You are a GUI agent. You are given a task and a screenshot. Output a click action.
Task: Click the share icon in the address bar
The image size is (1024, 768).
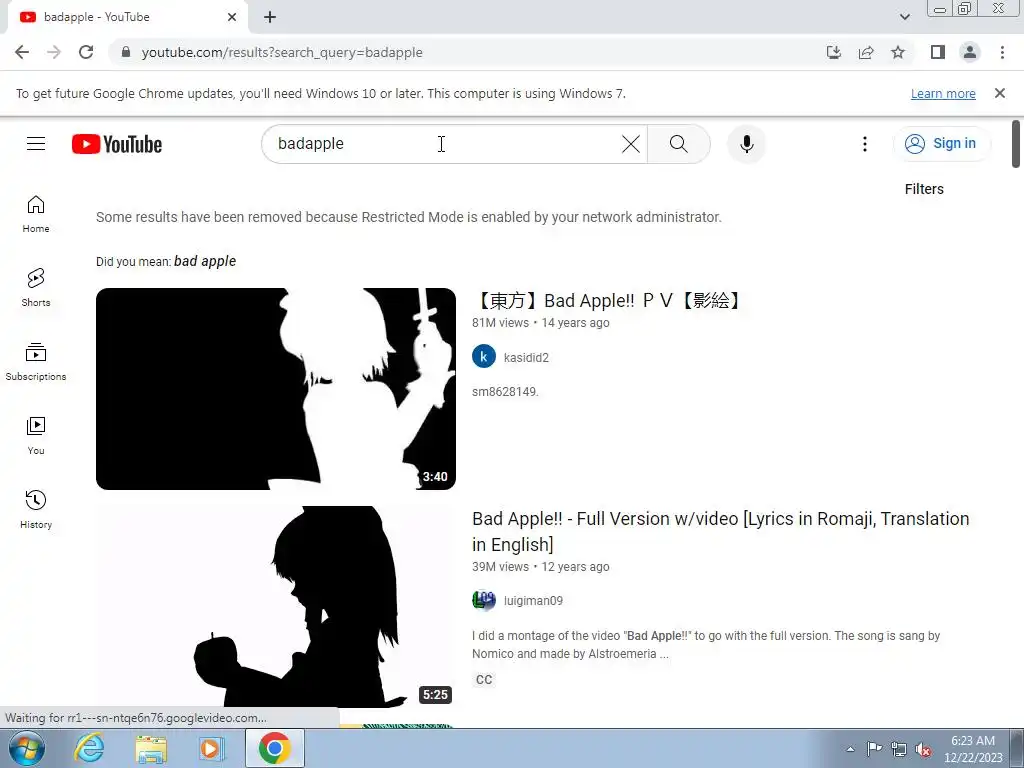[866, 52]
